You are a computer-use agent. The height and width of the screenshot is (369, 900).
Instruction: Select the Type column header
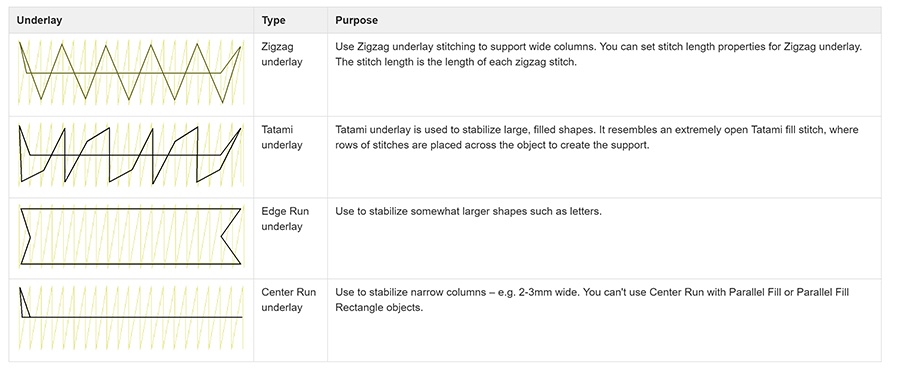pyautogui.click(x=274, y=20)
